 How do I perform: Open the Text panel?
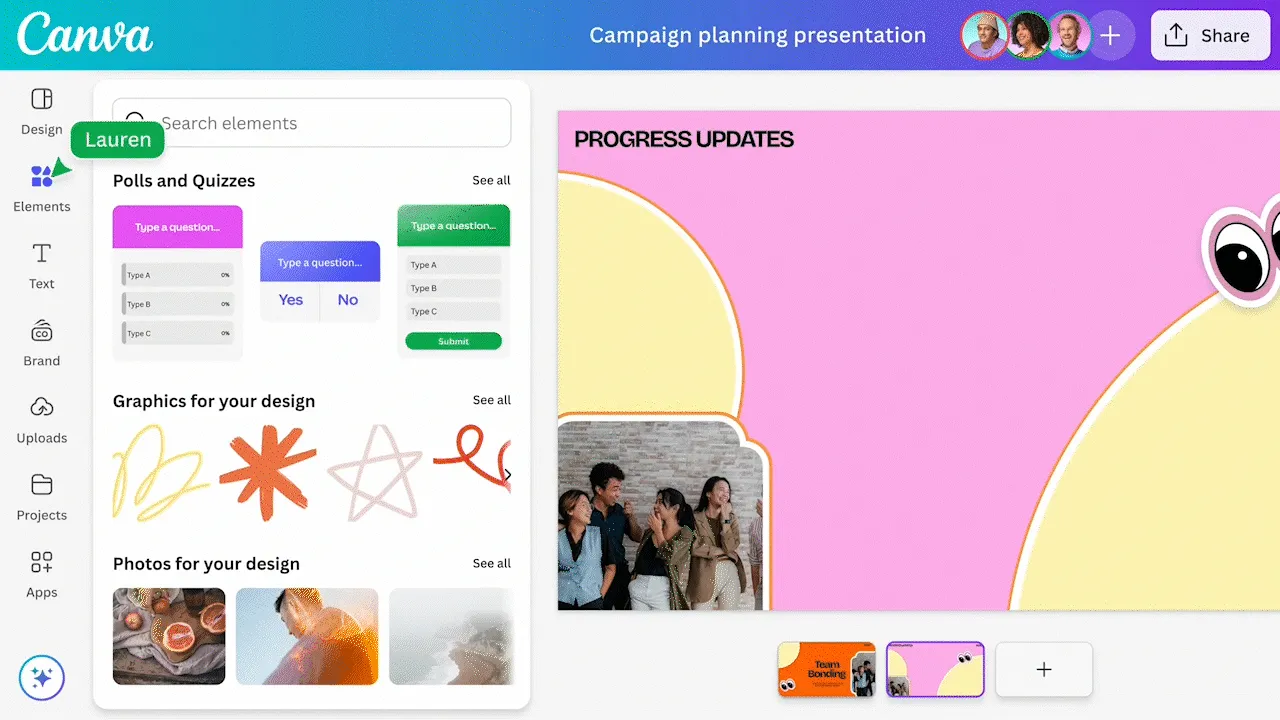(x=41, y=265)
